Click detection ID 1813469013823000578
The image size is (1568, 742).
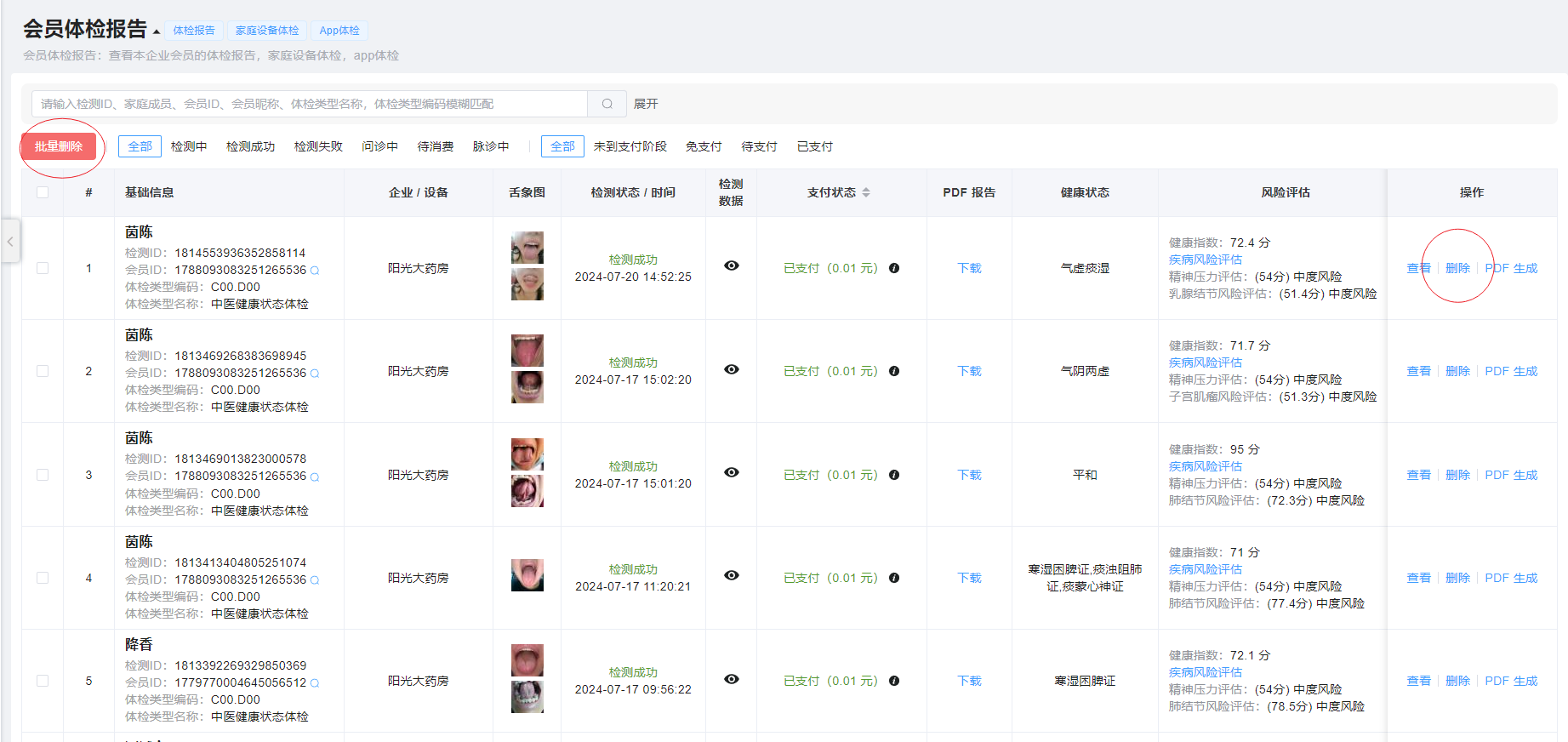coord(241,459)
